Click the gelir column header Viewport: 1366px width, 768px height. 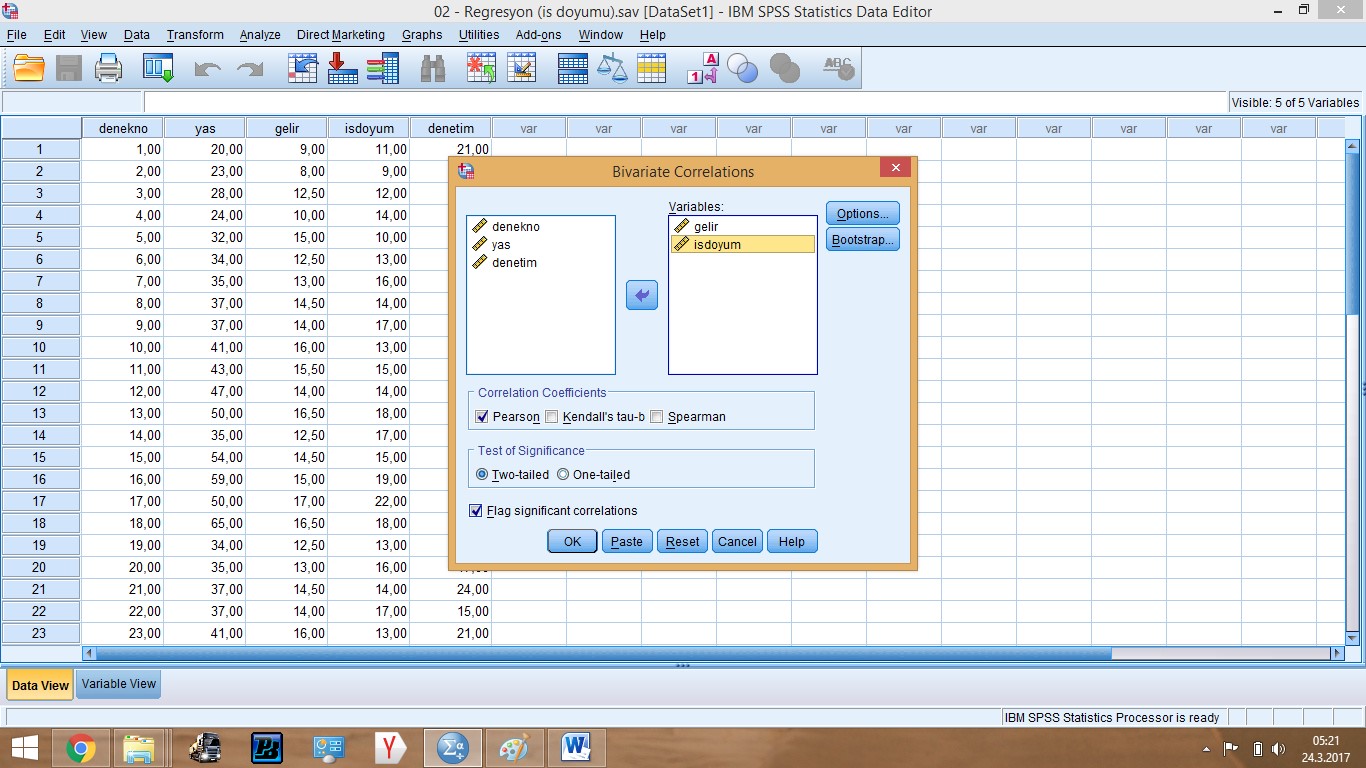[x=287, y=128]
